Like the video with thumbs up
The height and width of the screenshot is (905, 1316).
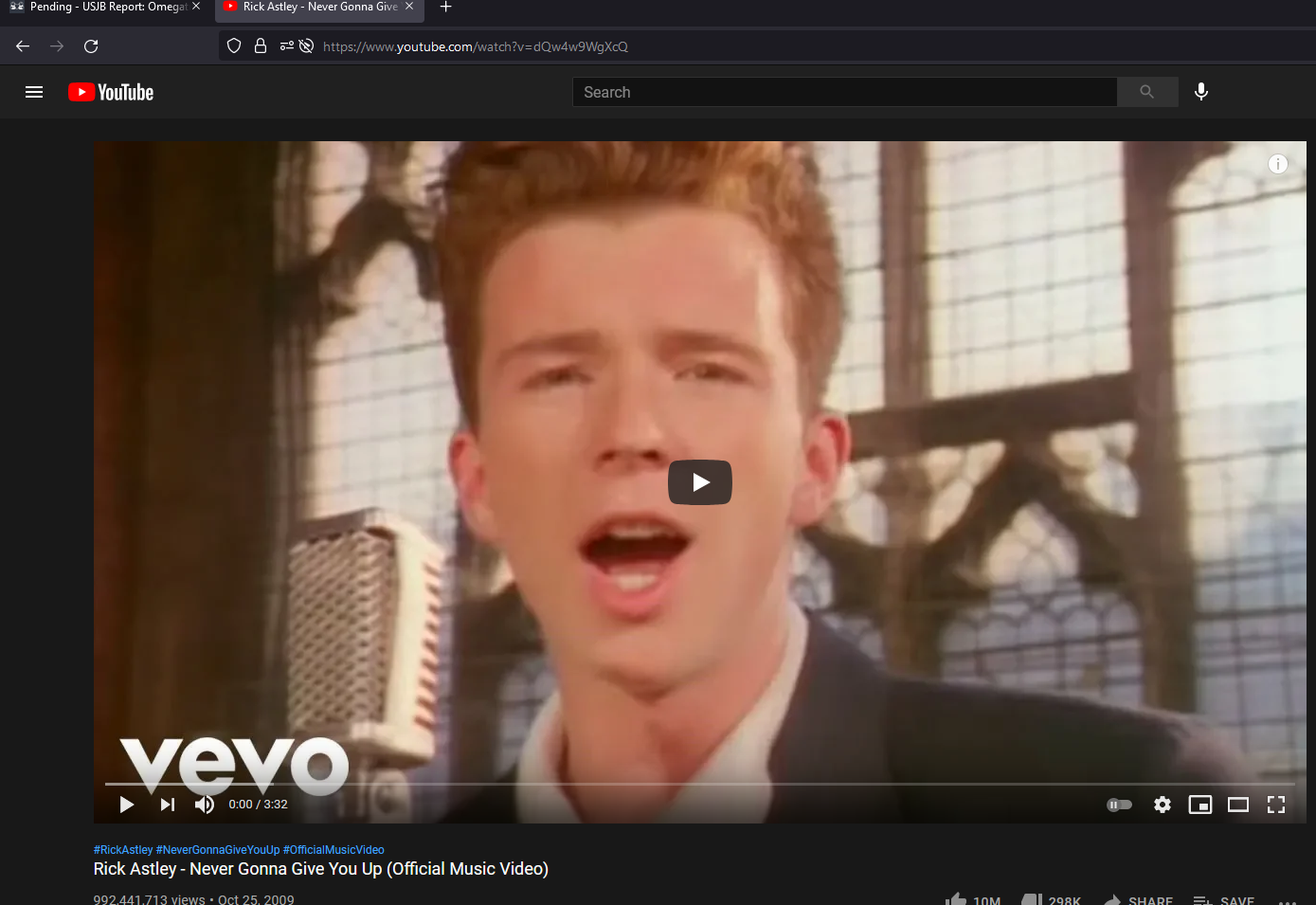pyautogui.click(x=973, y=899)
